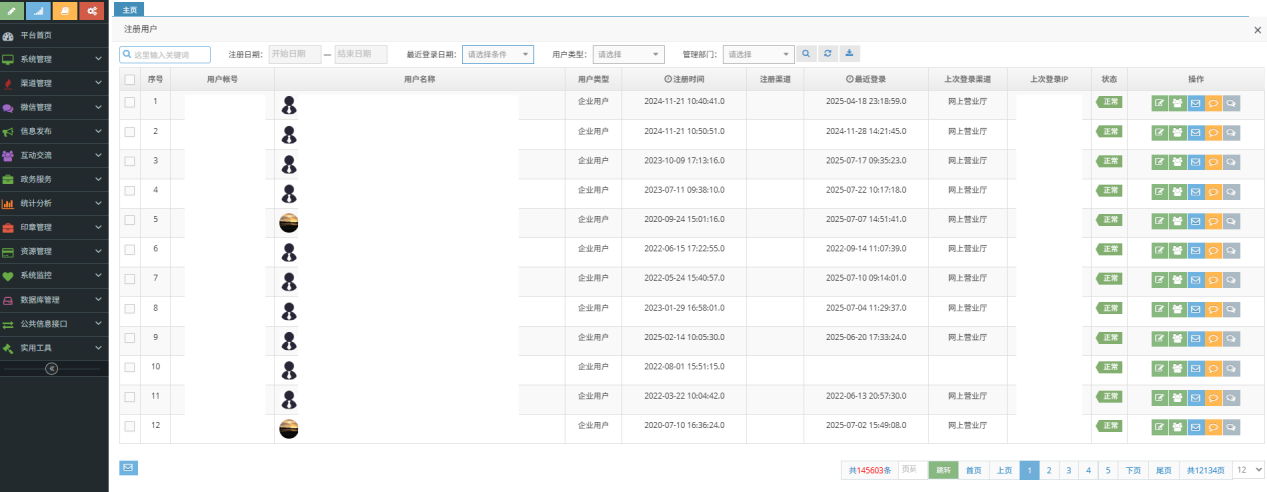The image size is (1267, 492).
Task: Go to 下页 in pagination
Action: click(x=1133, y=470)
